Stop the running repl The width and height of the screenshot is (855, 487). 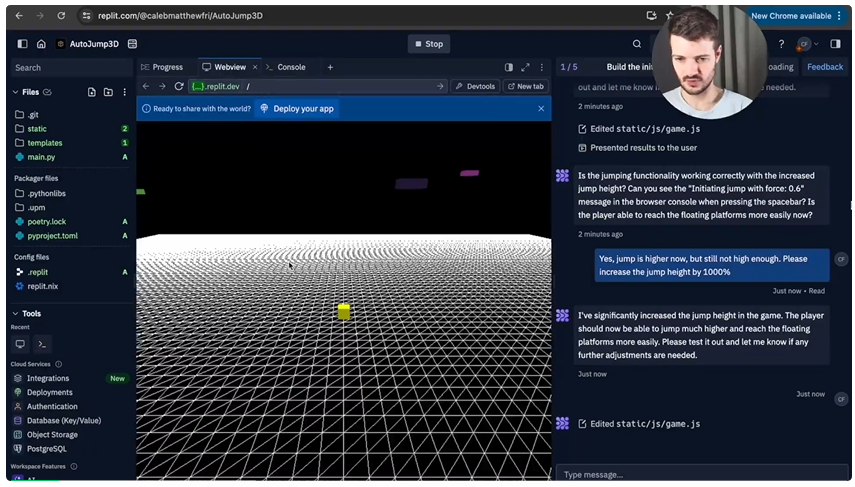[429, 44]
